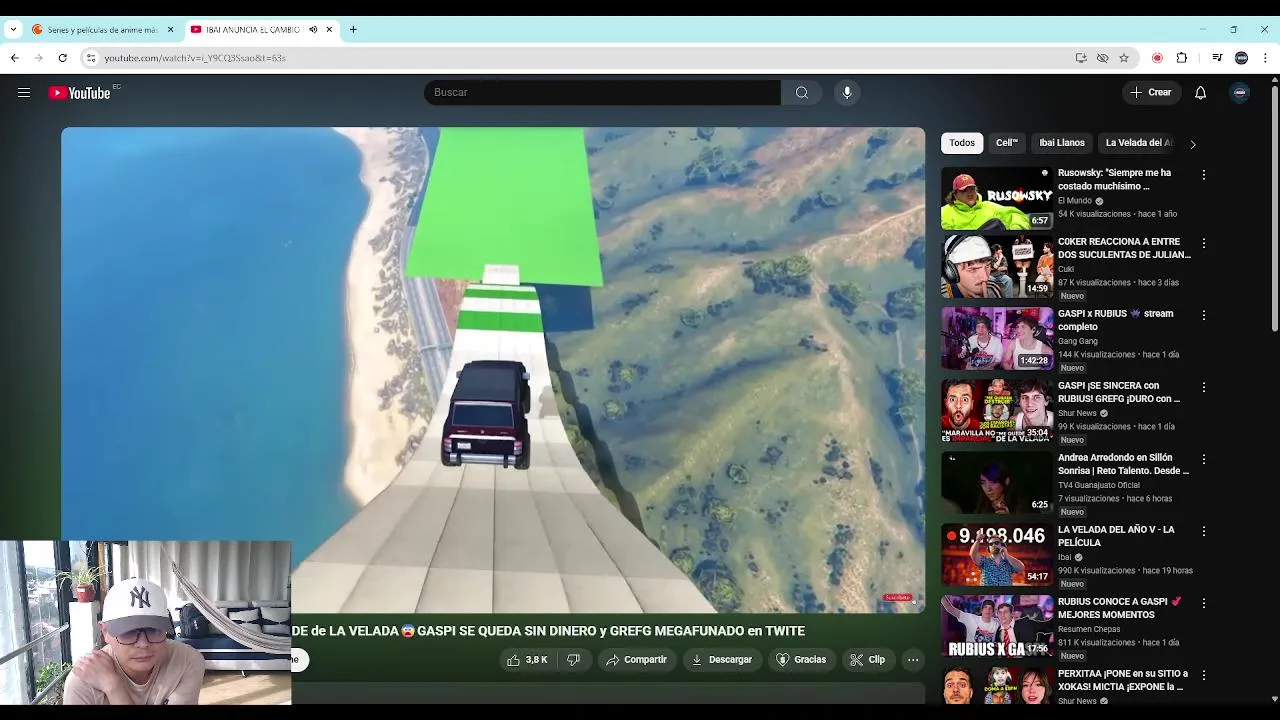Open the YouTube hamburger guide menu
The width and height of the screenshot is (1280, 720).
coord(24,93)
